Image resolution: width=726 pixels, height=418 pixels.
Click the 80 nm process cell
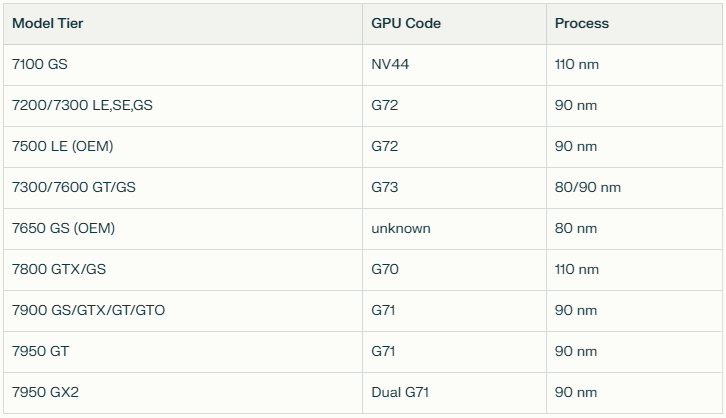click(576, 228)
